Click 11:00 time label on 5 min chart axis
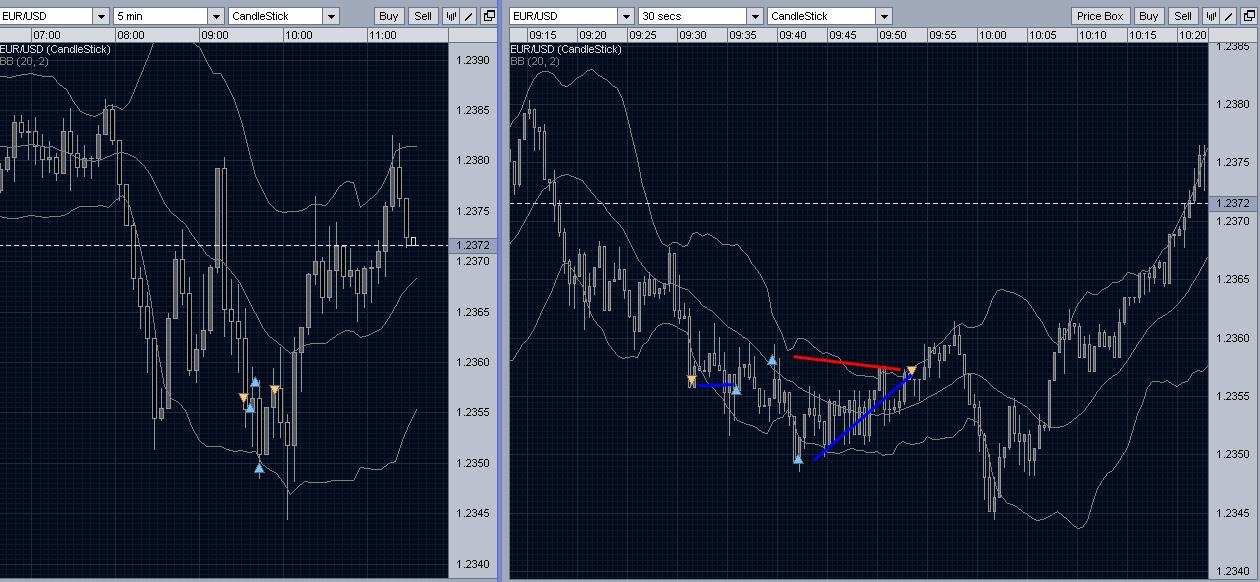This screenshot has height=582, width=1260. 382,35
